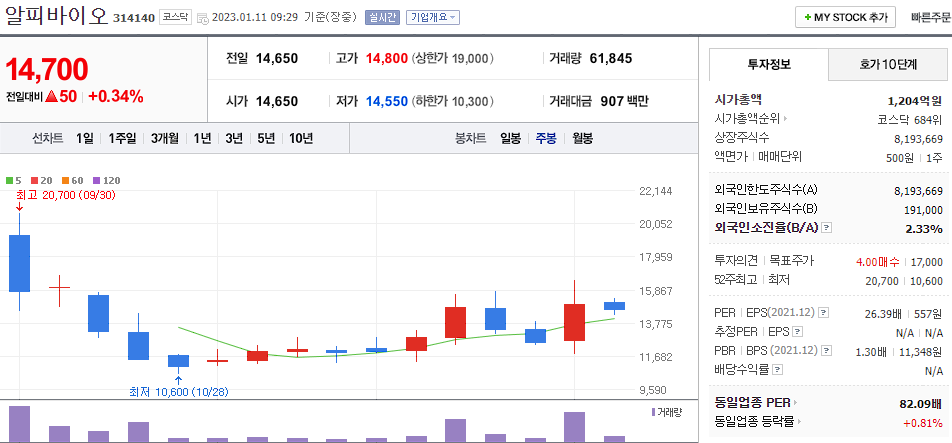The height and width of the screenshot is (443, 952).
Task: Click the 거래대금 value 907 백만
Action: tap(625, 101)
